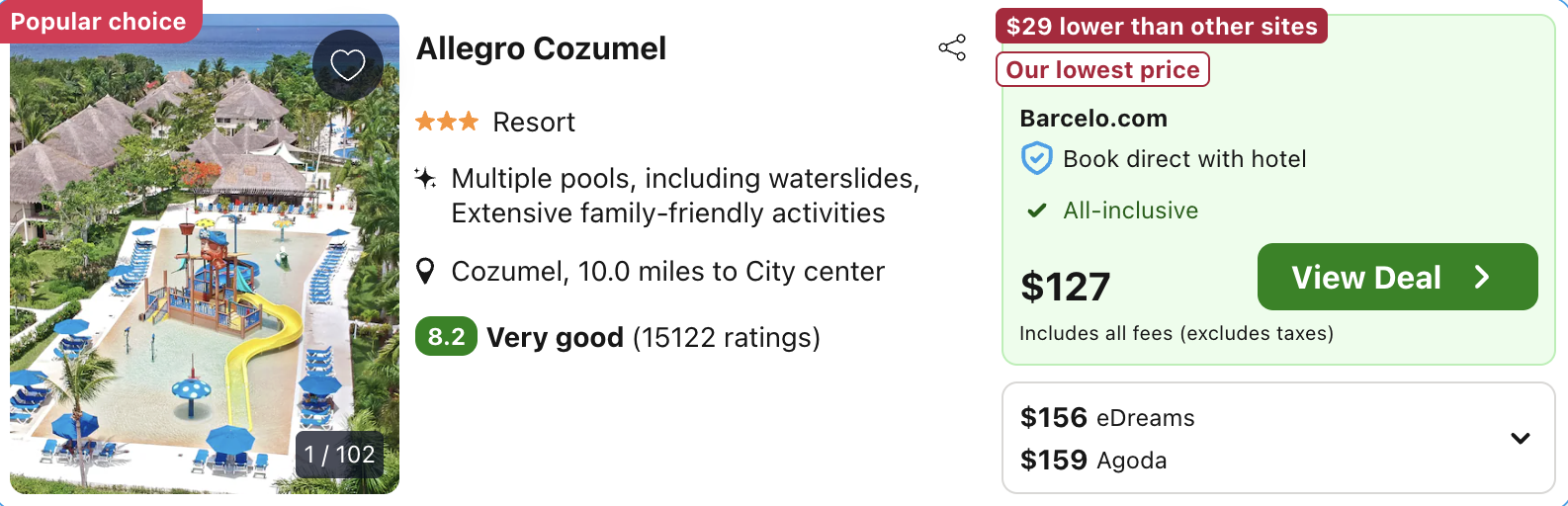1568x506 pixels.
Task: Click the location pin icon
Action: (425, 271)
